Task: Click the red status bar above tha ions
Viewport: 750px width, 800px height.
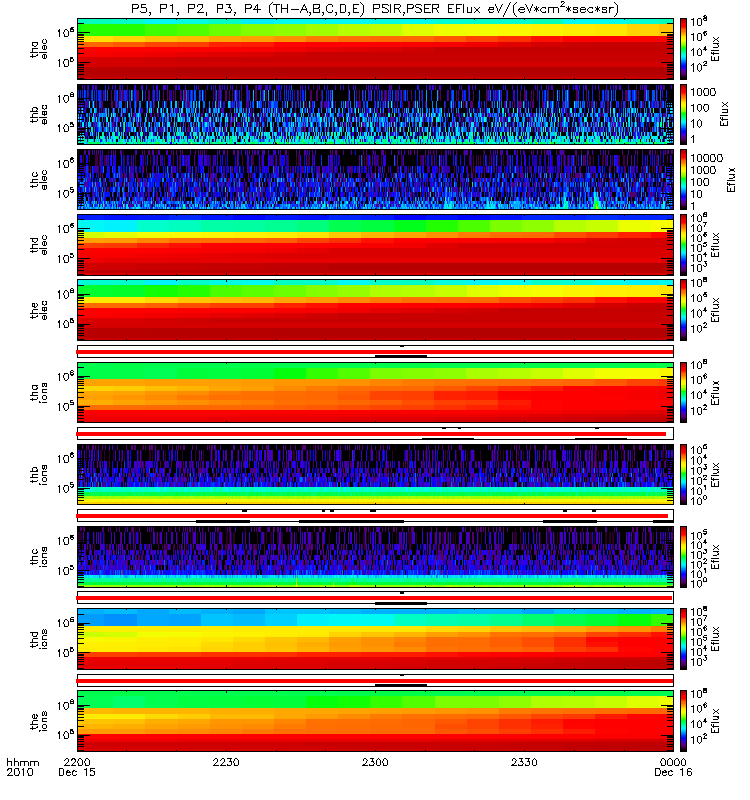Action: [x=376, y=352]
